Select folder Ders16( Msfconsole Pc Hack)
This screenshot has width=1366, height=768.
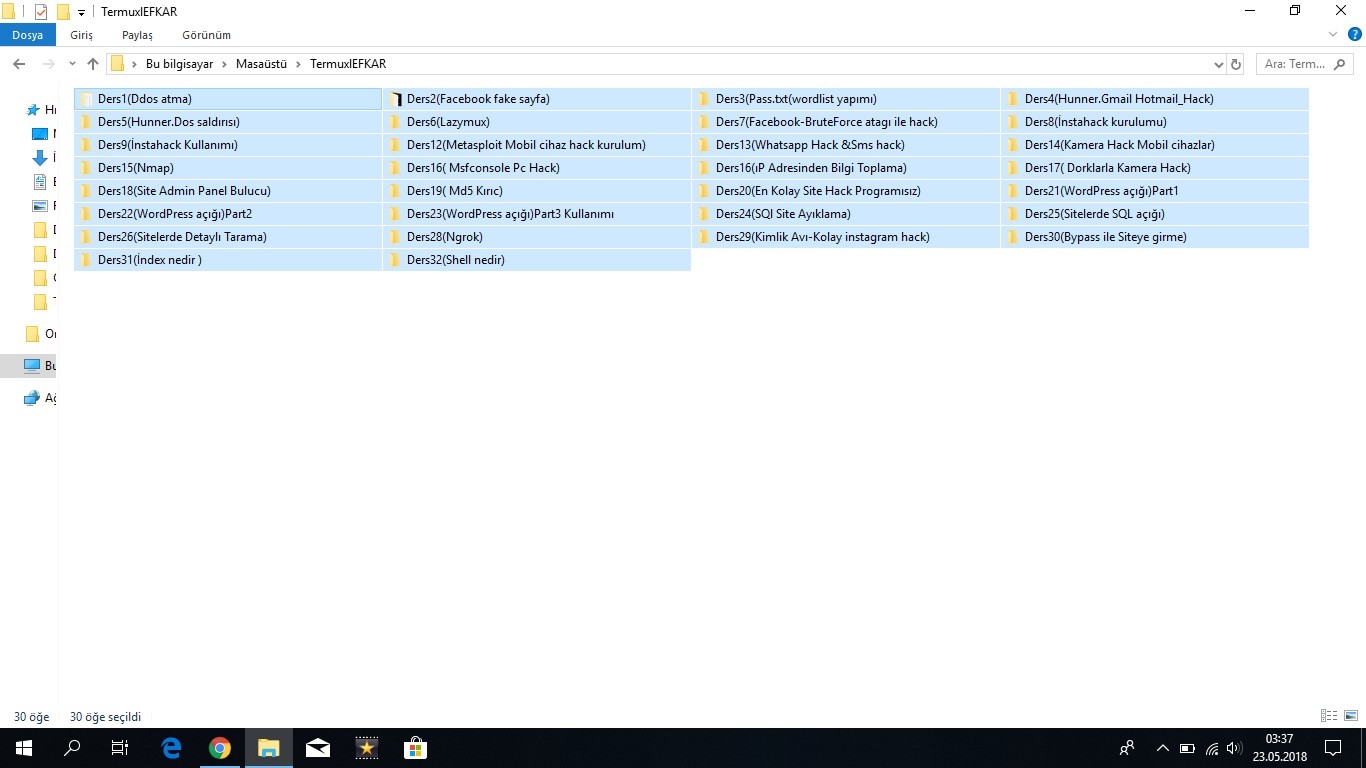click(537, 168)
